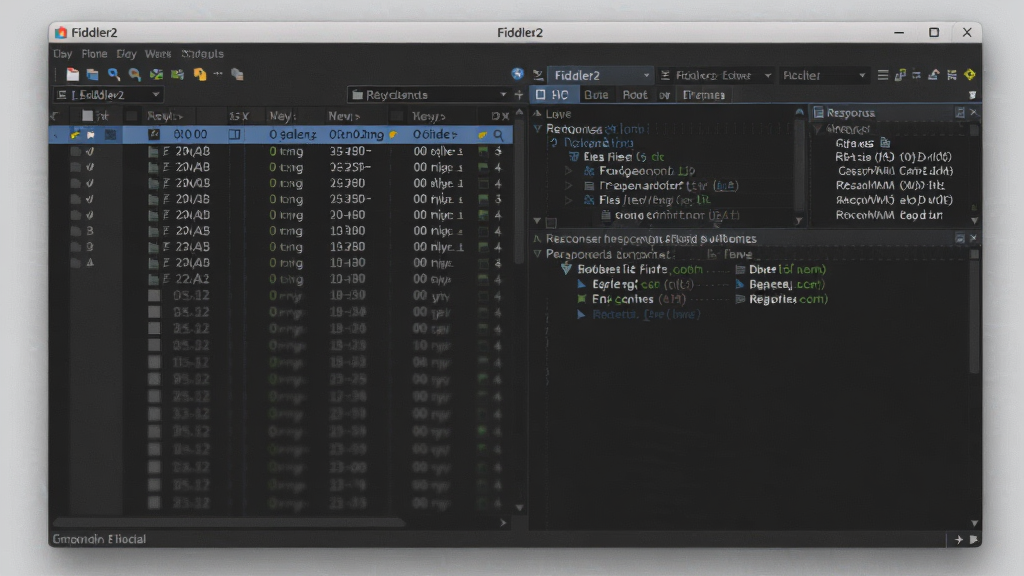
Task: Close the Resconser hespcmon panel
Action: tap(974, 238)
